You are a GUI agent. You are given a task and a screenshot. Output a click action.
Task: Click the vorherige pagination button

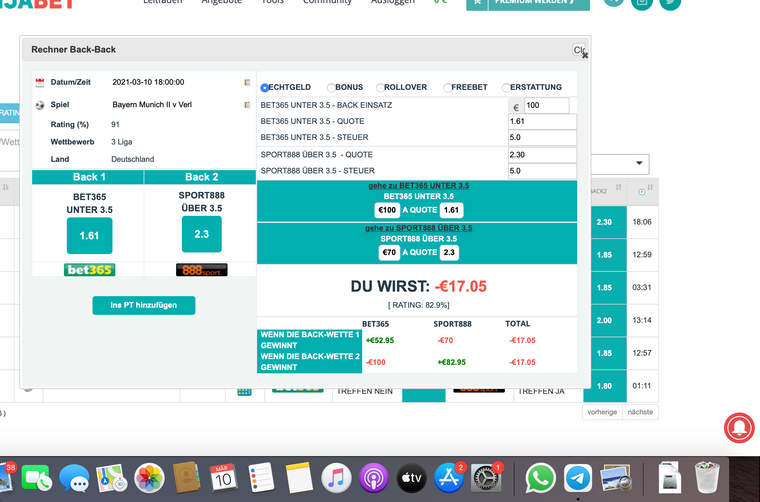tap(602, 412)
